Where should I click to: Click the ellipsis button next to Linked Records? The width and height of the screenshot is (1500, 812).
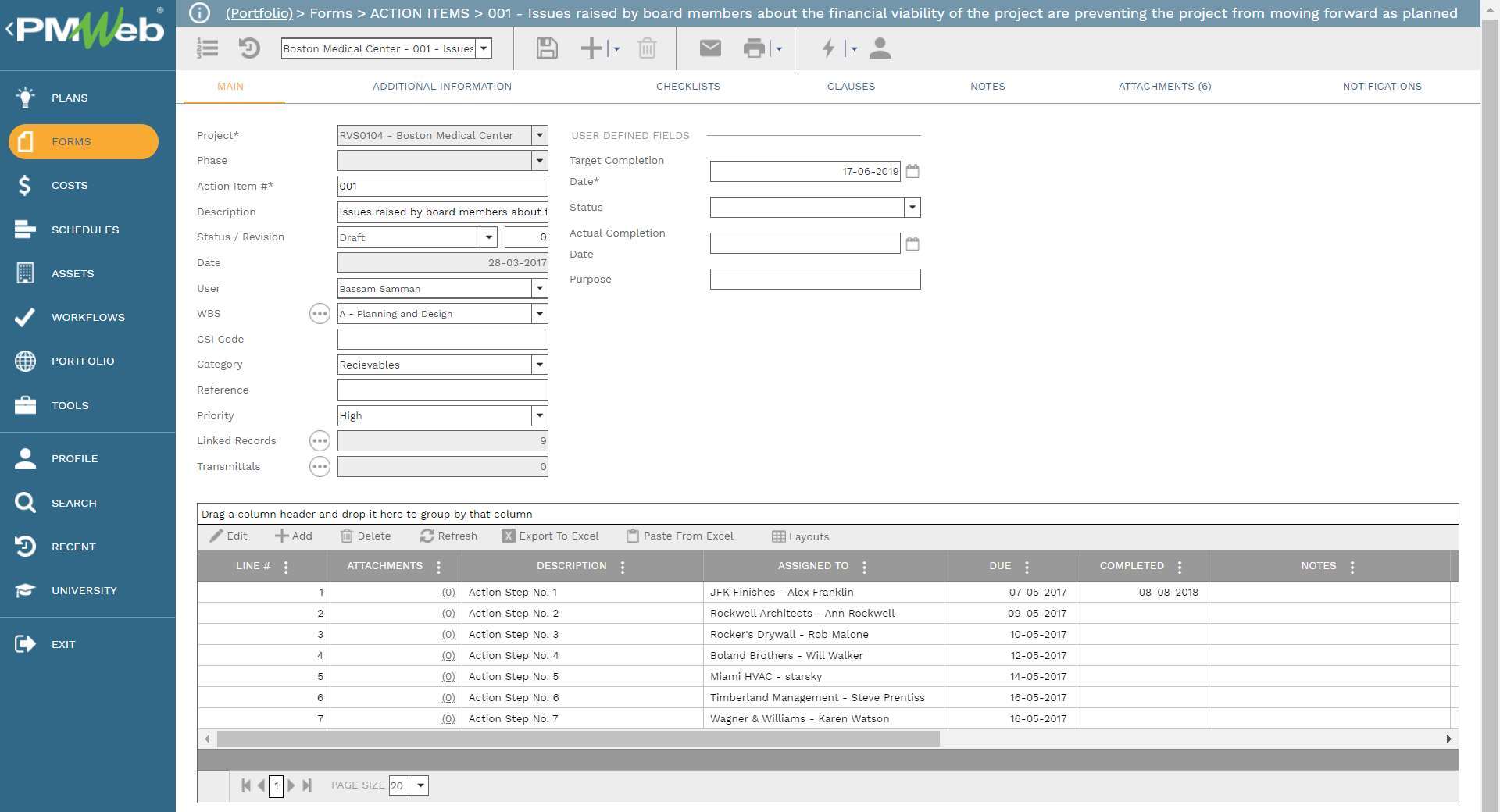point(320,441)
